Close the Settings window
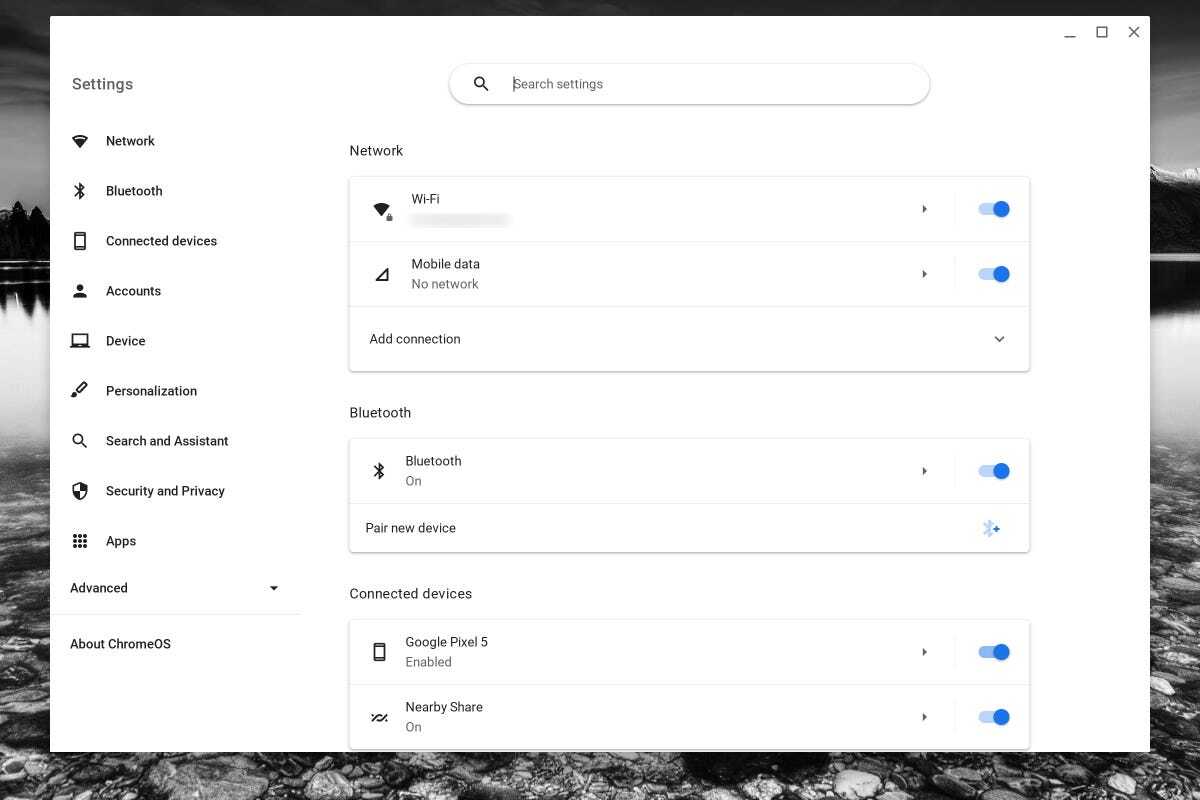 (x=1134, y=32)
